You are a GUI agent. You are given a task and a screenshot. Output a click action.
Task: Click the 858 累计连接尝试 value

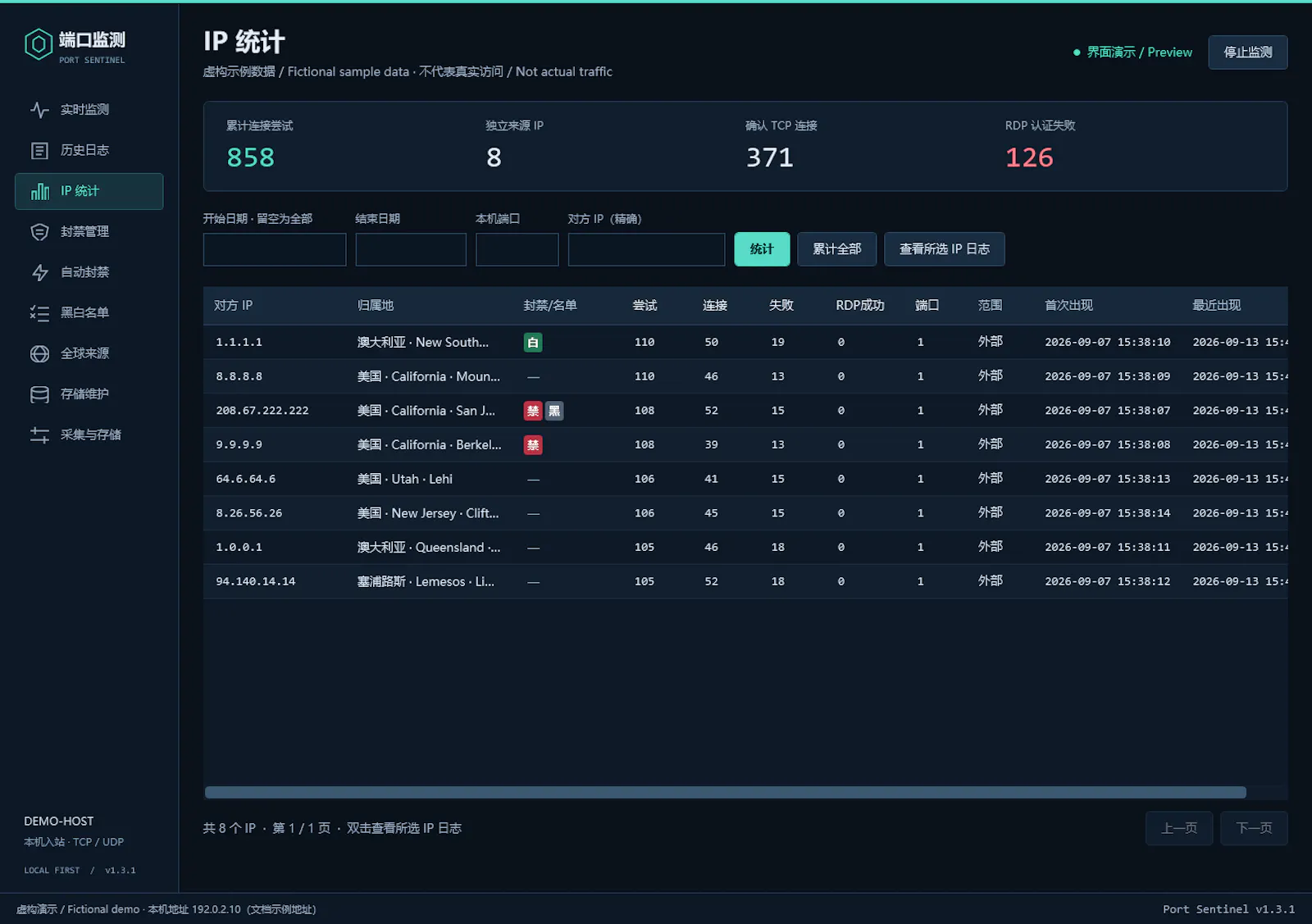point(251,157)
